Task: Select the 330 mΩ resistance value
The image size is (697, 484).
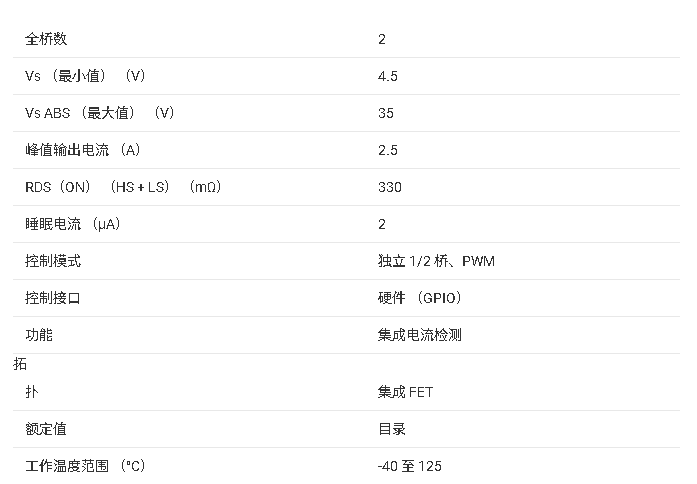Action: tap(390, 187)
